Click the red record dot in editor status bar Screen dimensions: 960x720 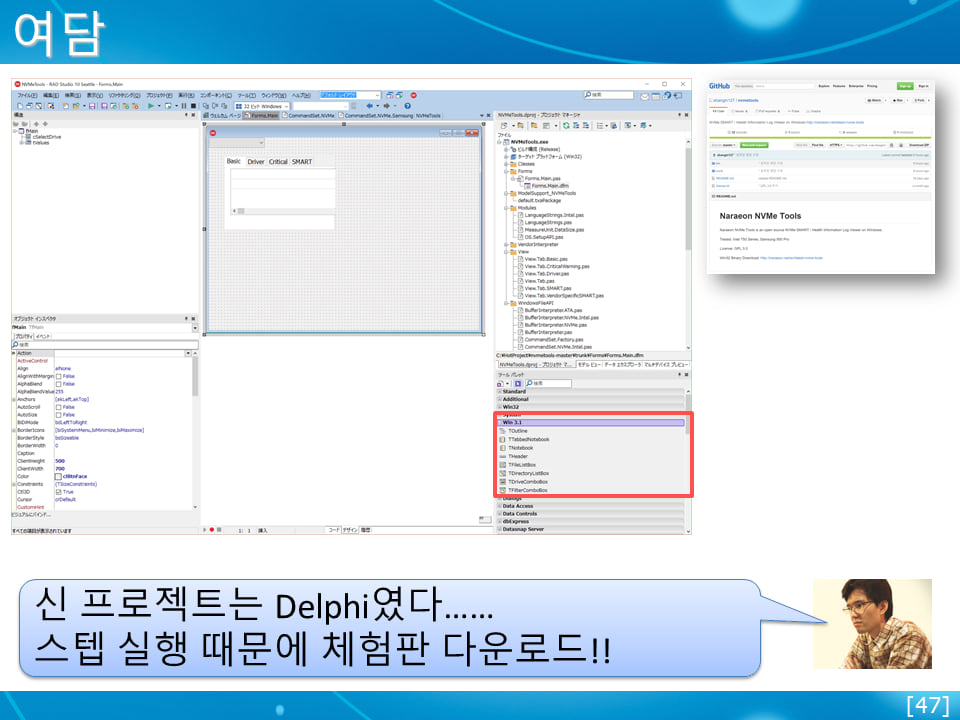(x=212, y=530)
